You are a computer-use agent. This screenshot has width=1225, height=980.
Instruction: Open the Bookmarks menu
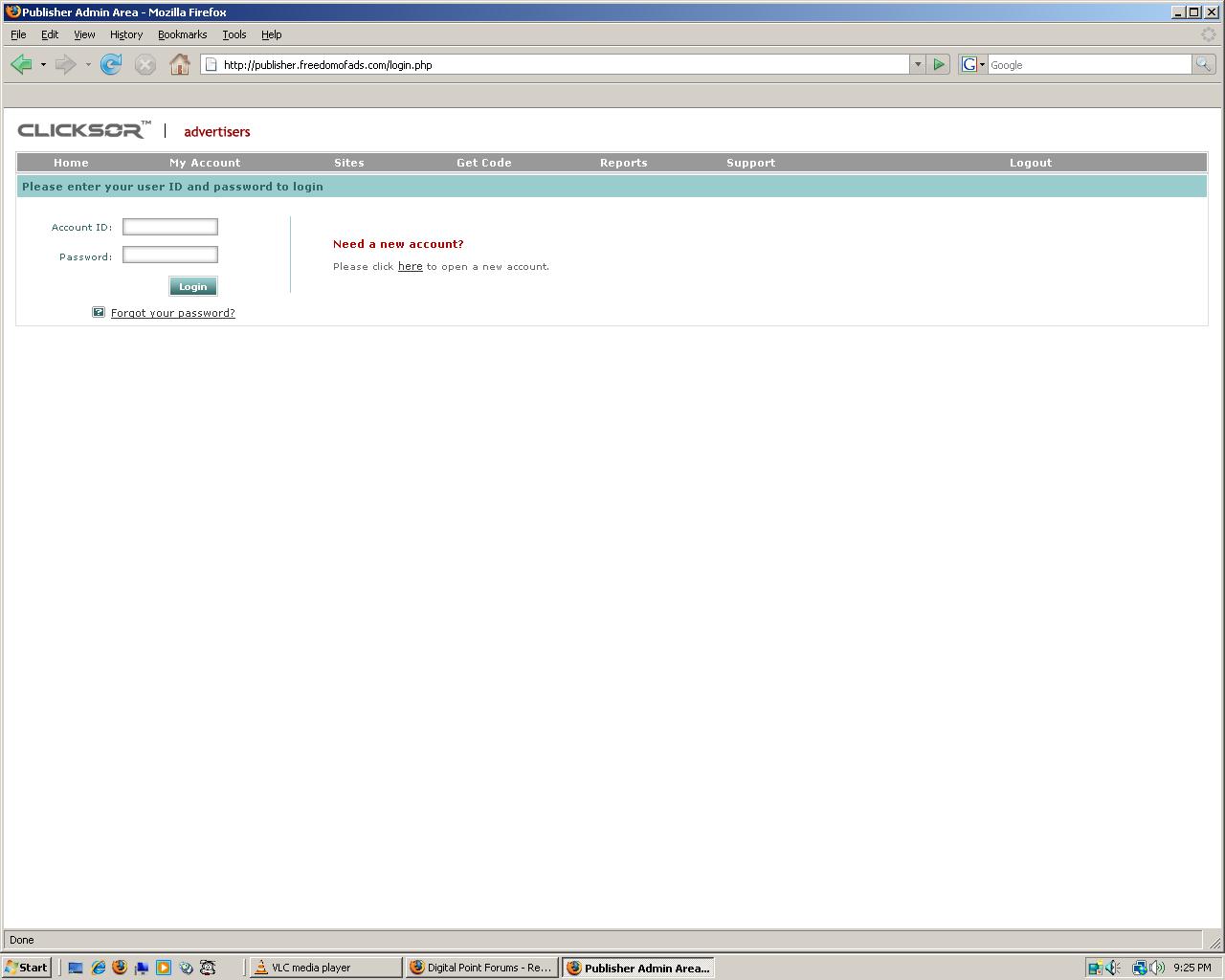tap(182, 34)
